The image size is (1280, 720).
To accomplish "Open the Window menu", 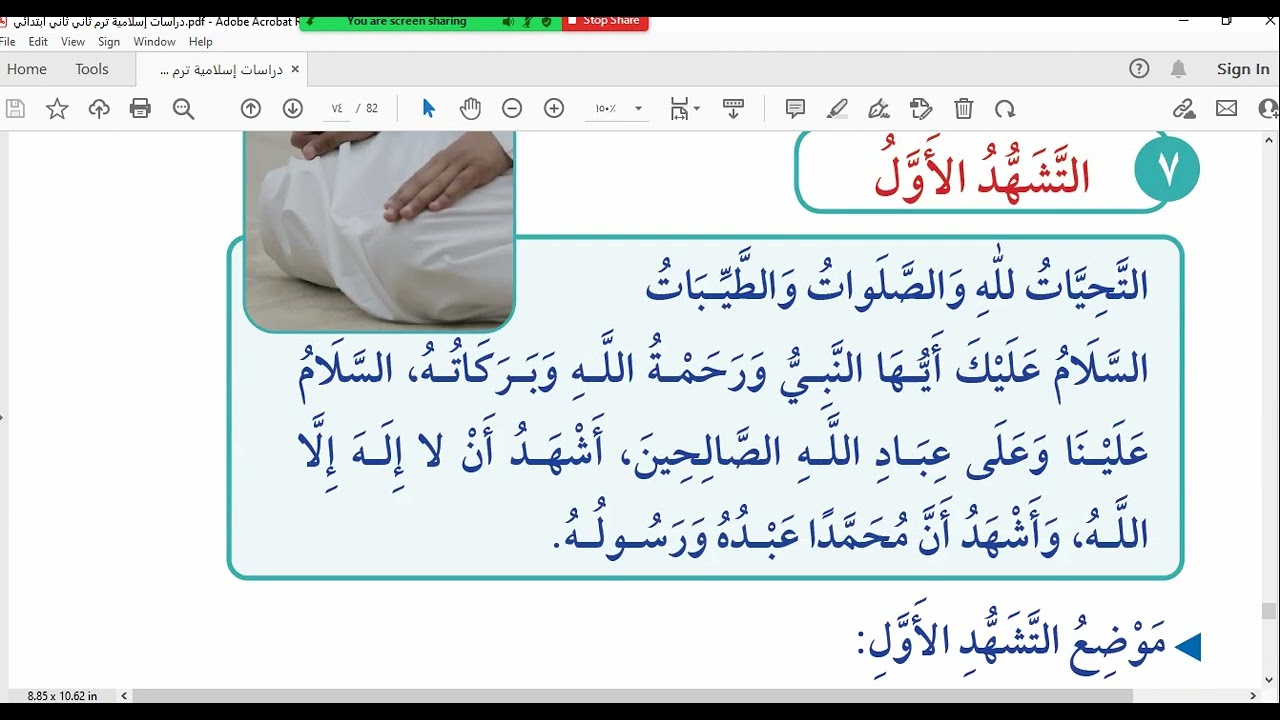I will pos(154,42).
